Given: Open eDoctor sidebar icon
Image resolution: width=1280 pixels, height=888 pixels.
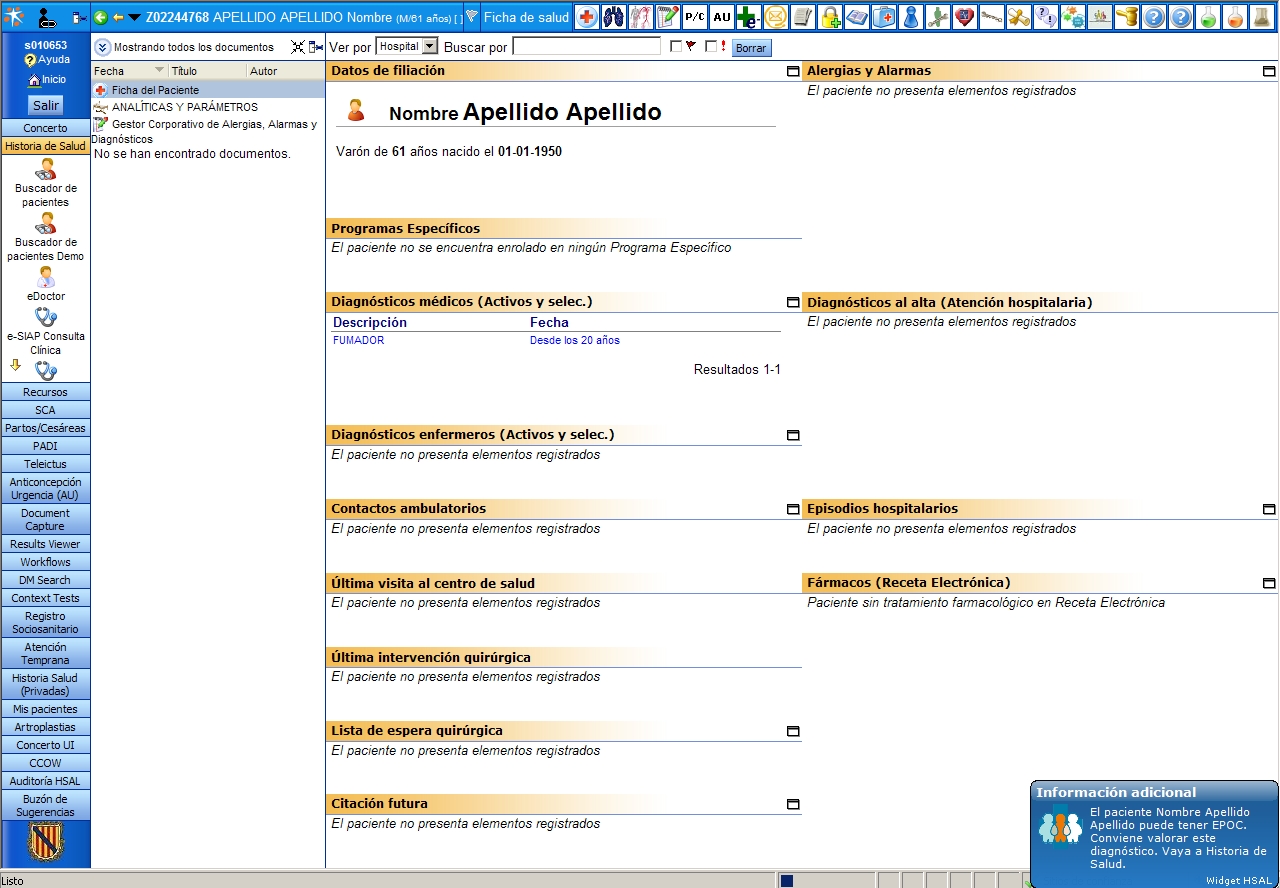Looking at the screenshot, I should pyautogui.click(x=45, y=278).
